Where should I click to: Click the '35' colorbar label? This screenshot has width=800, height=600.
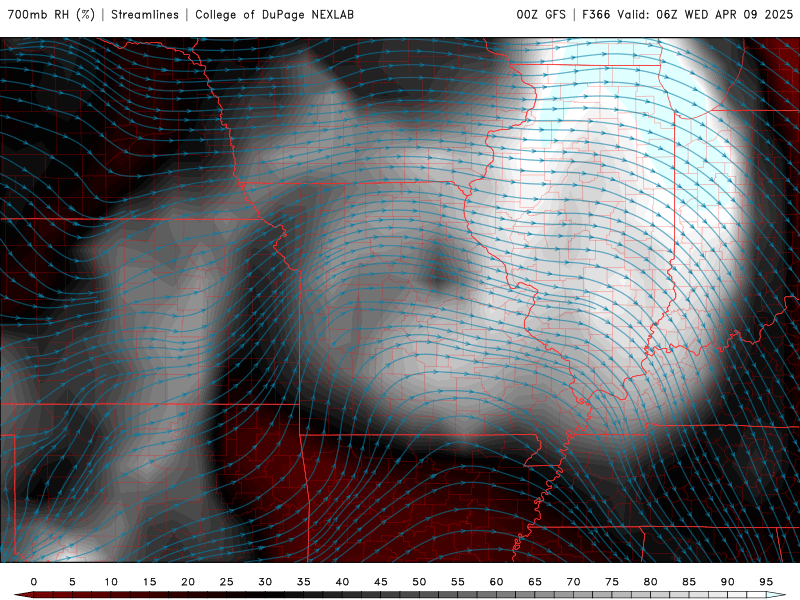click(304, 582)
